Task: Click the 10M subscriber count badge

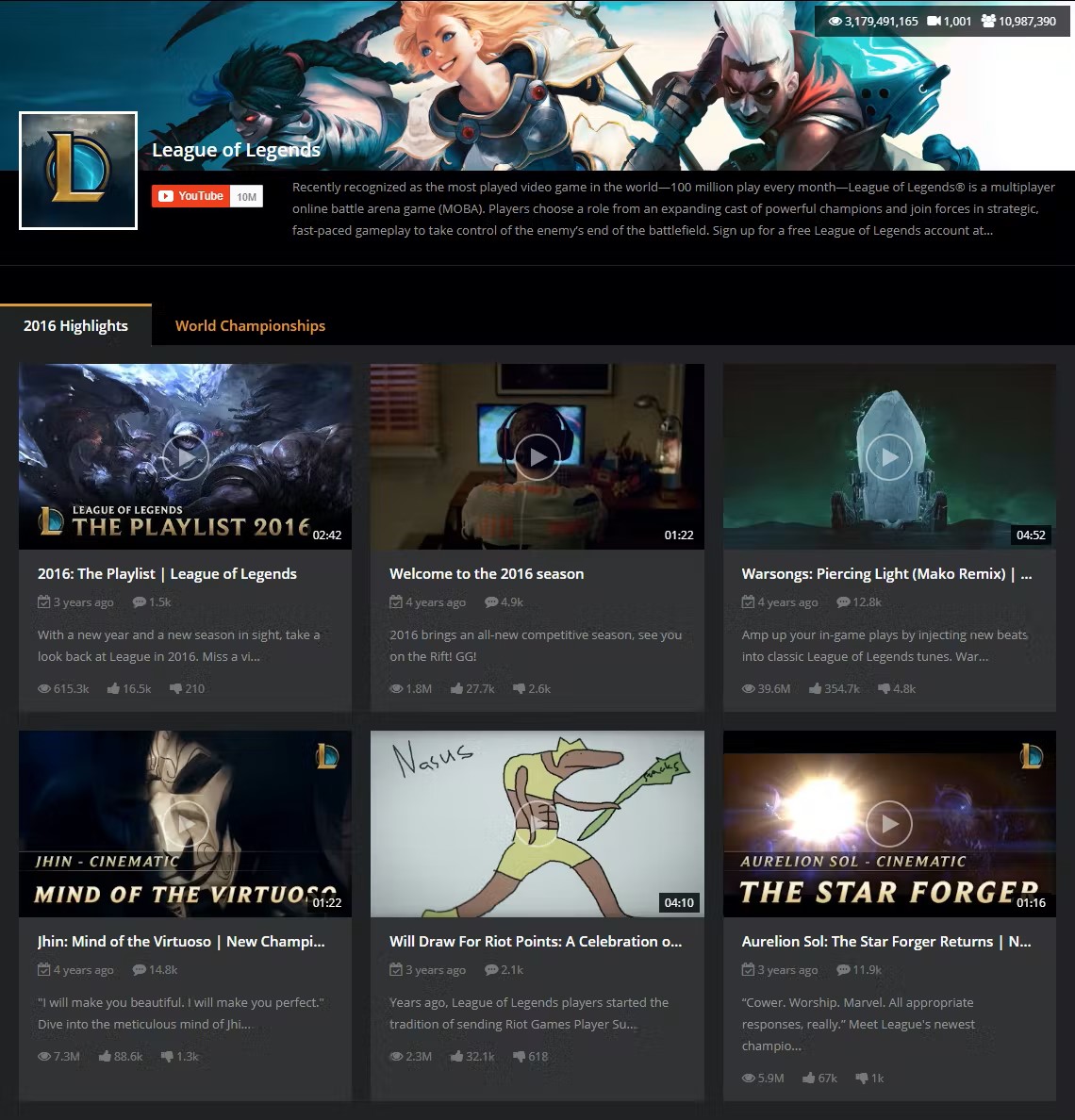Action: click(246, 196)
